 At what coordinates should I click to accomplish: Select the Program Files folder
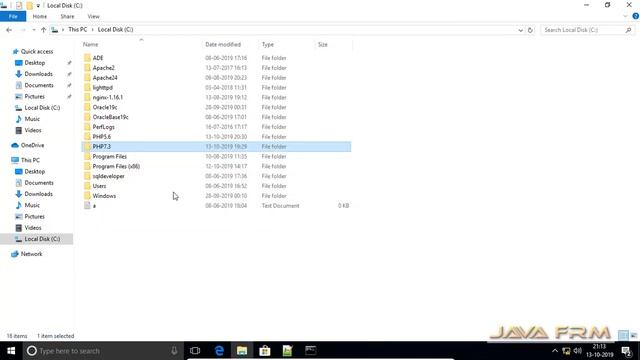click(109, 156)
